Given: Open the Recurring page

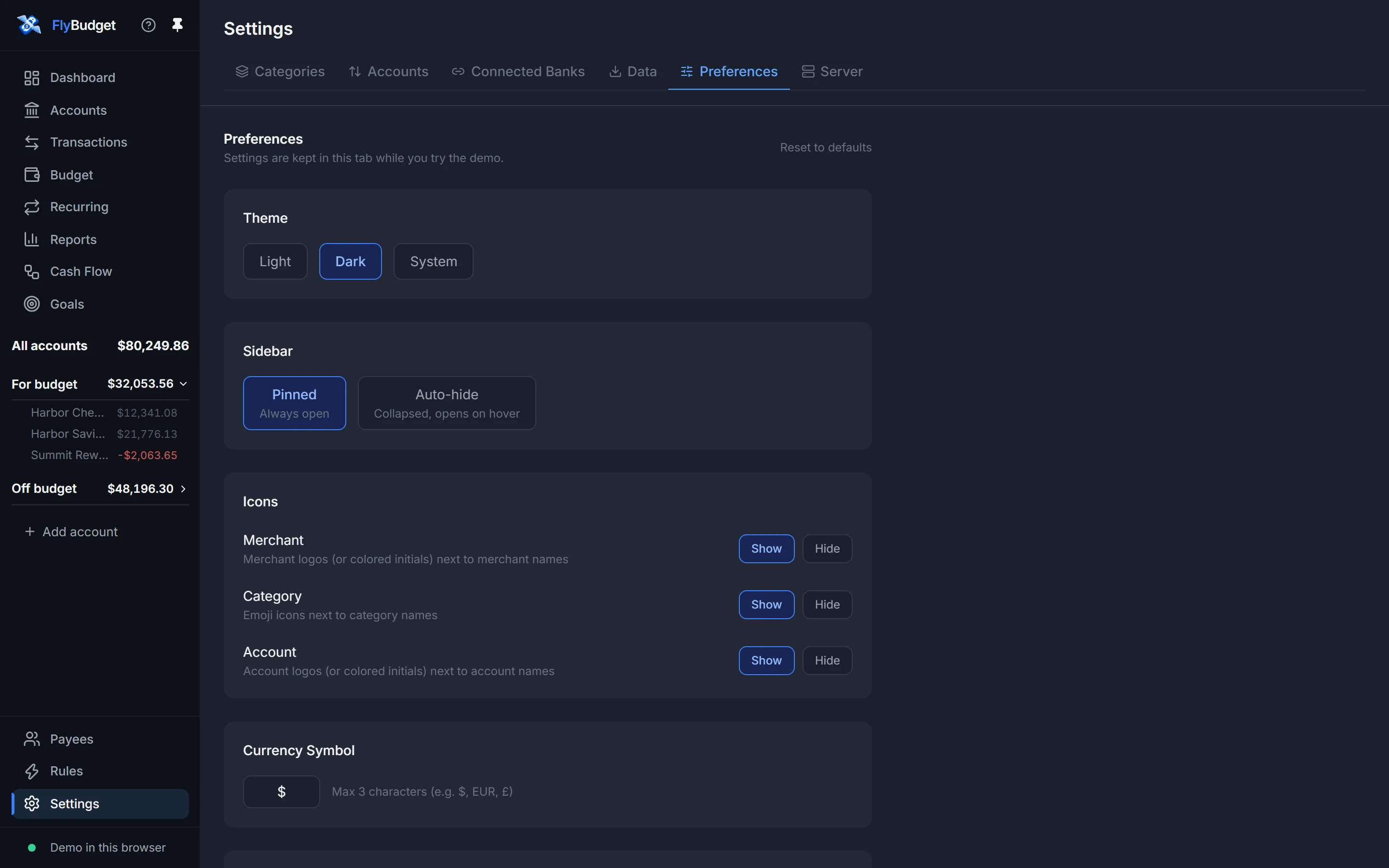Looking at the screenshot, I should [100, 207].
